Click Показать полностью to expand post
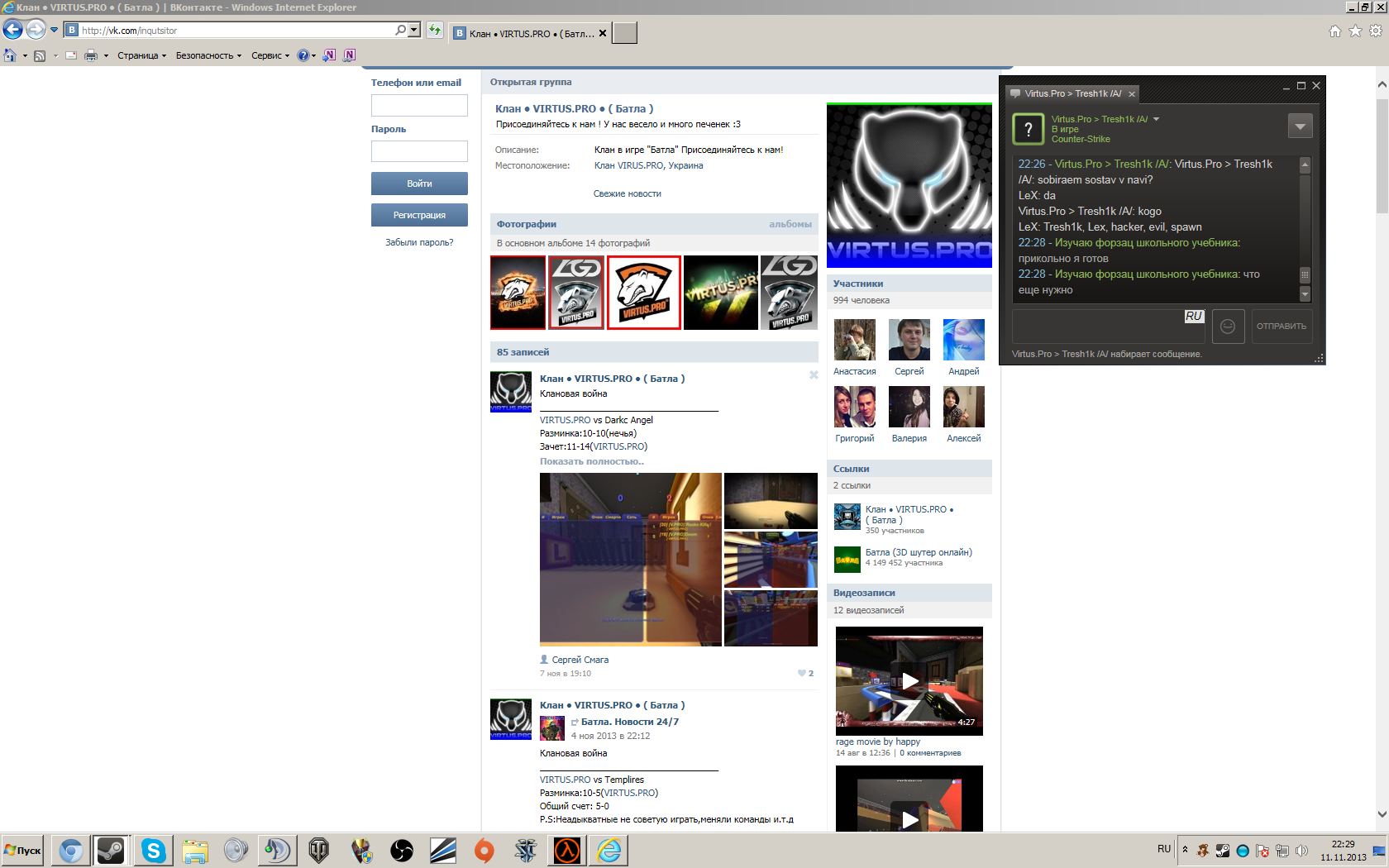Screen dimensions: 1389x868 tap(592, 461)
